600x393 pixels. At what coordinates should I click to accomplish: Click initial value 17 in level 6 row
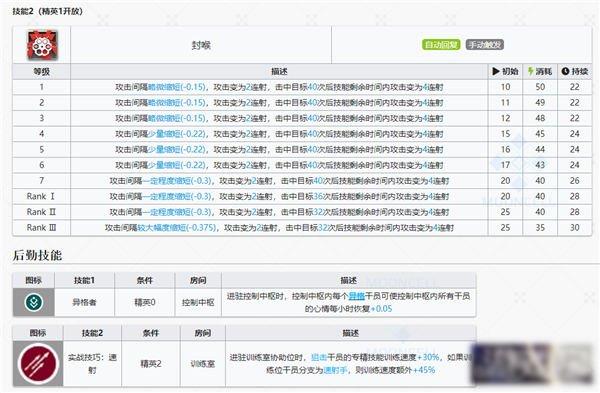tap(505, 165)
